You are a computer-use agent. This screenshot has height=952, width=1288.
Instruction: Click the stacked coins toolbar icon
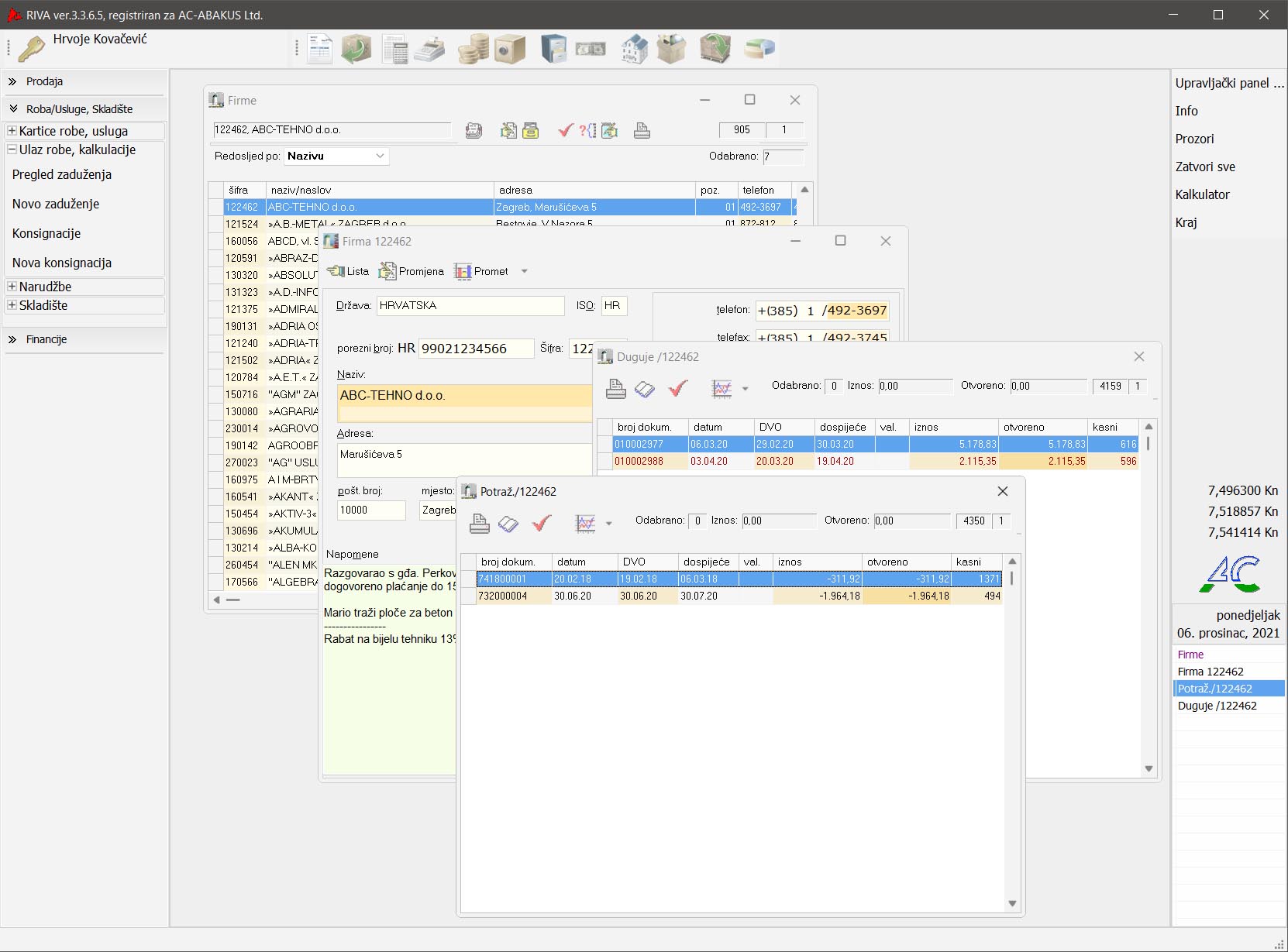473,50
